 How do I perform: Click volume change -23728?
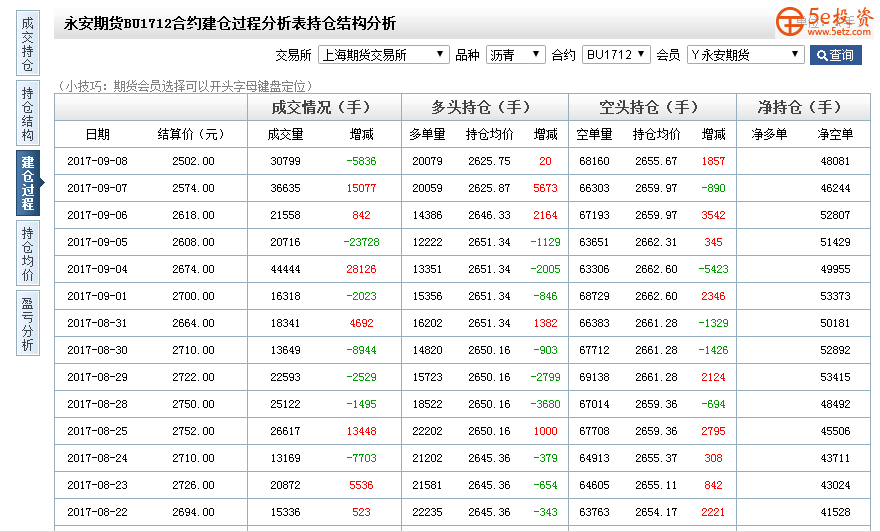361,242
